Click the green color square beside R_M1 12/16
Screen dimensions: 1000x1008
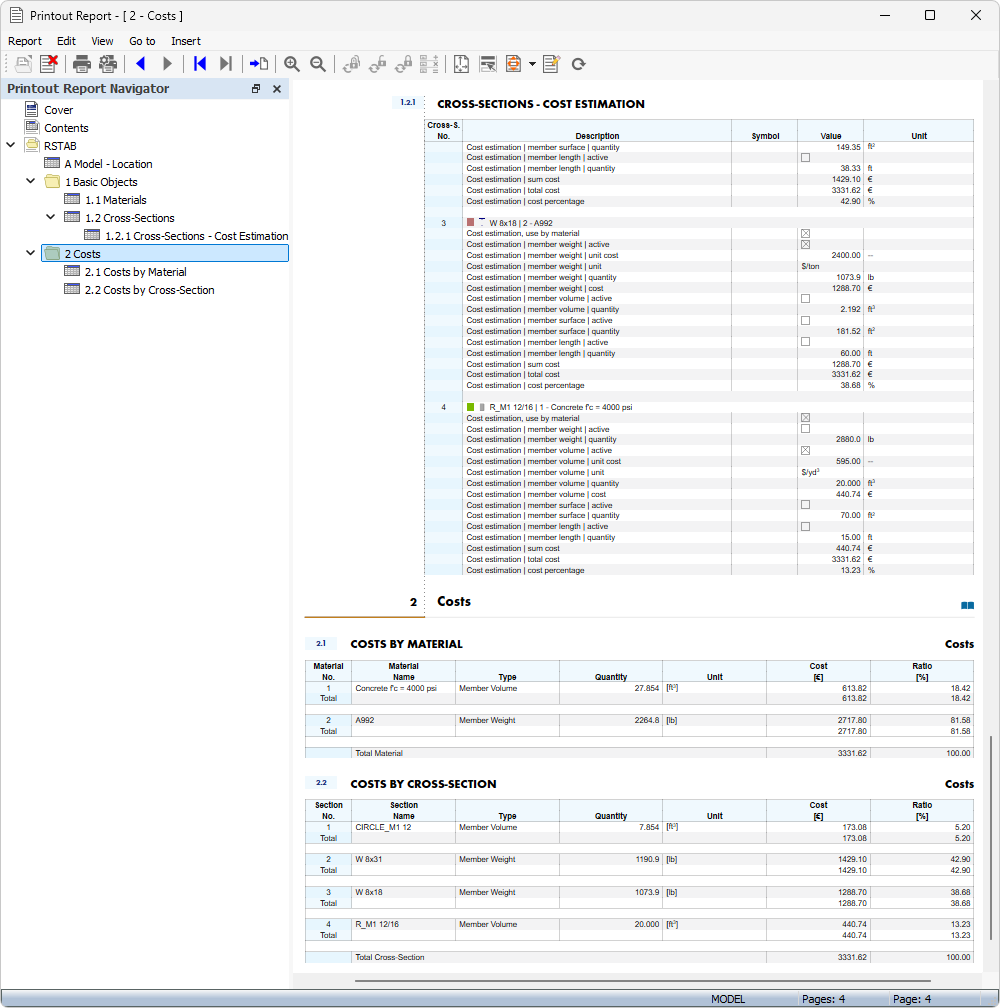[470, 407]
